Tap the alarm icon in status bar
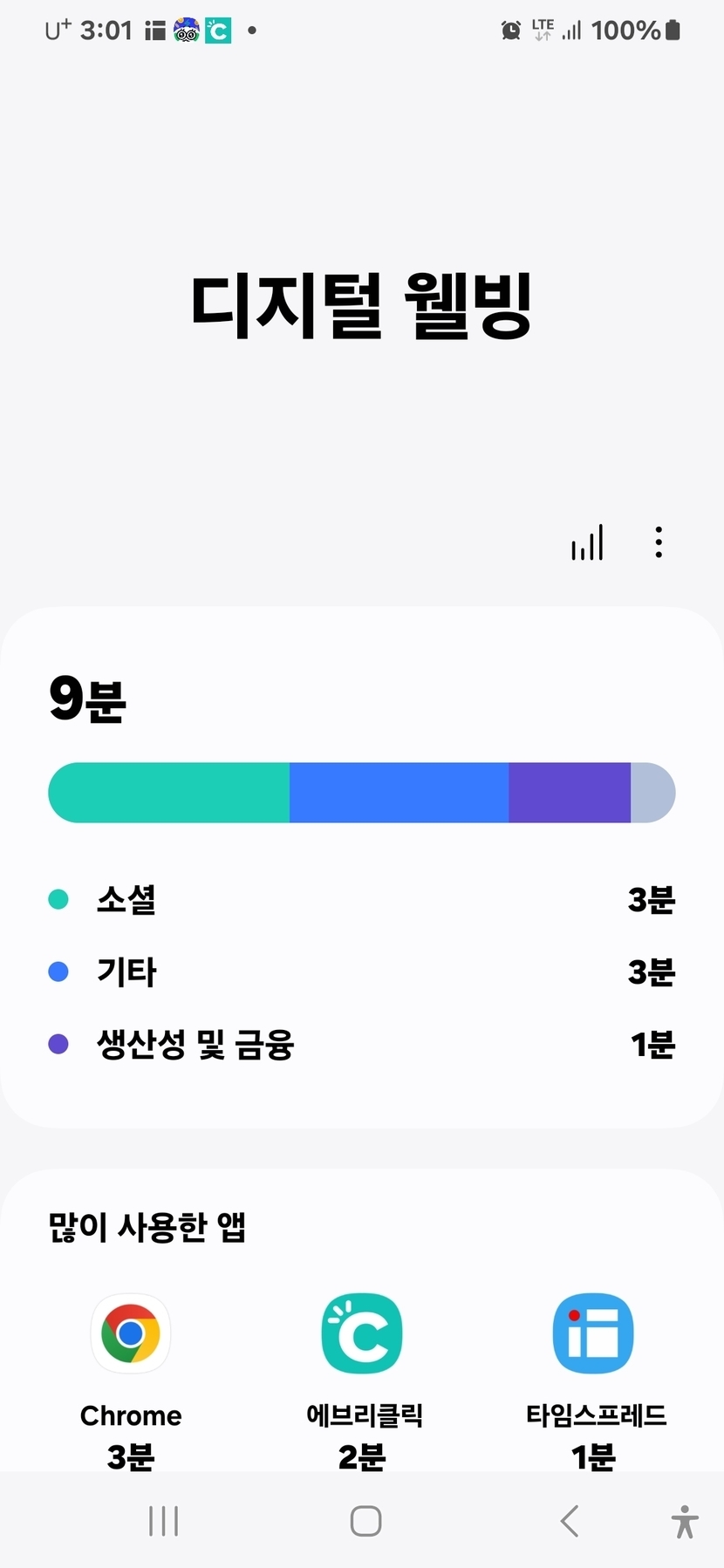The height and width of the screenshot is (1568, 724). [511, 31]
